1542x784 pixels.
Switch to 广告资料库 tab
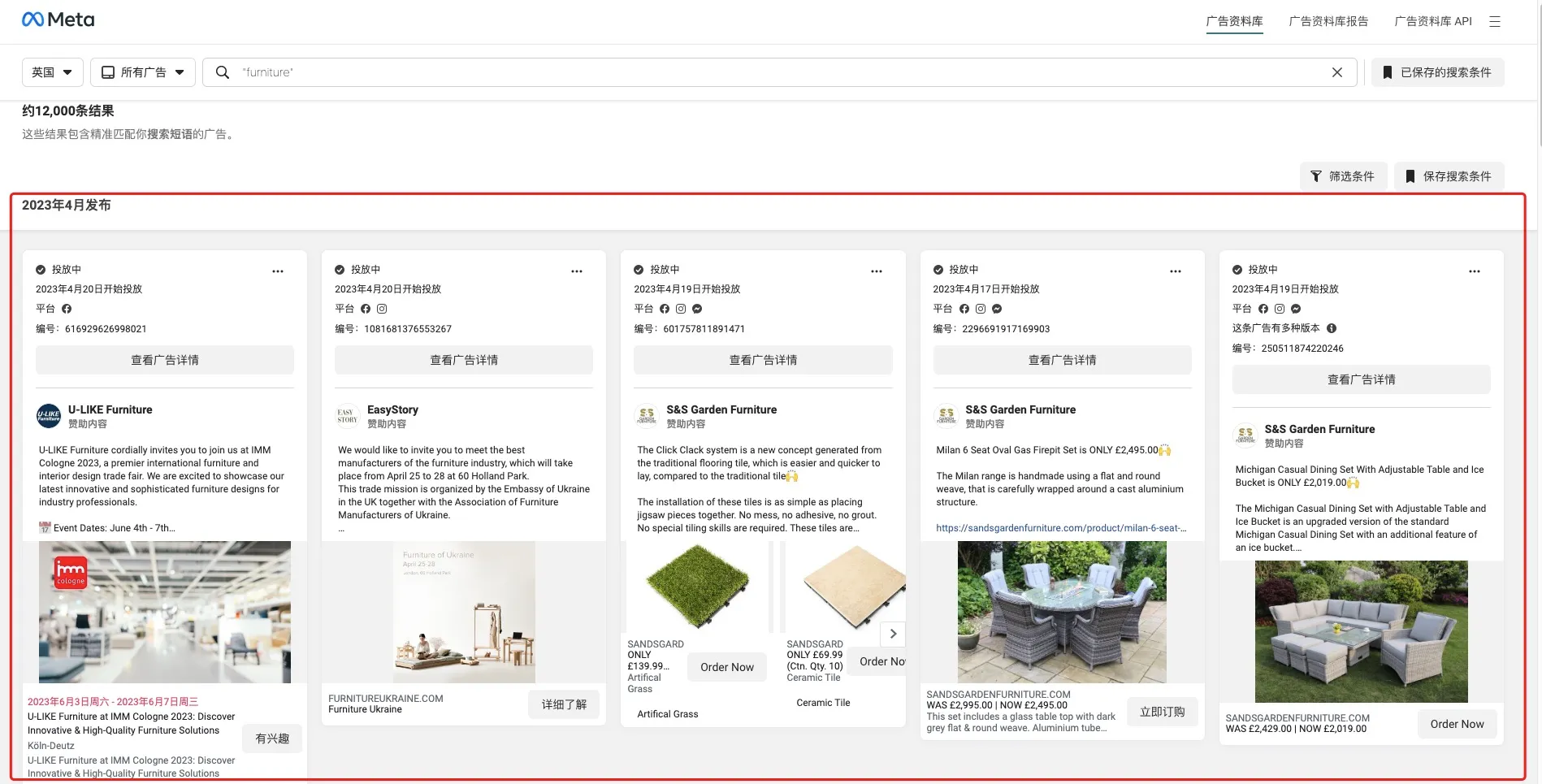pyautogui.click(x=1234, y=22)
